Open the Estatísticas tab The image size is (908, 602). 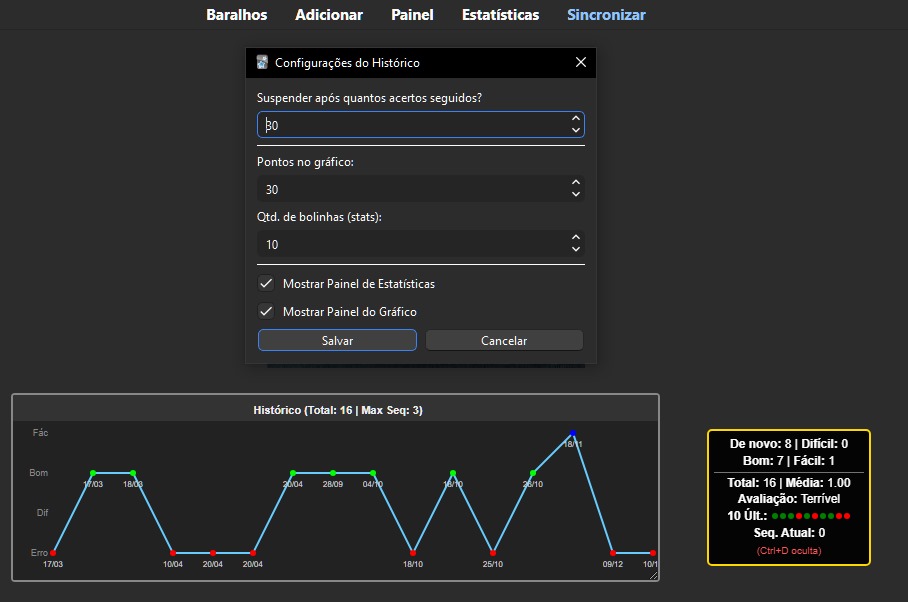tap(500, 15)
